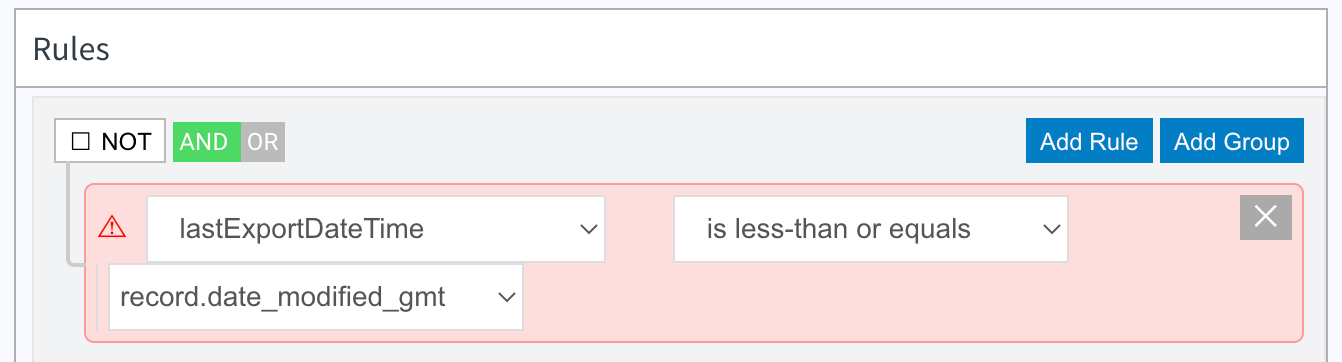1342x362 pixels.
Task: Click the NOT label text
Action: pyautogui.click(x=126, y=141)
